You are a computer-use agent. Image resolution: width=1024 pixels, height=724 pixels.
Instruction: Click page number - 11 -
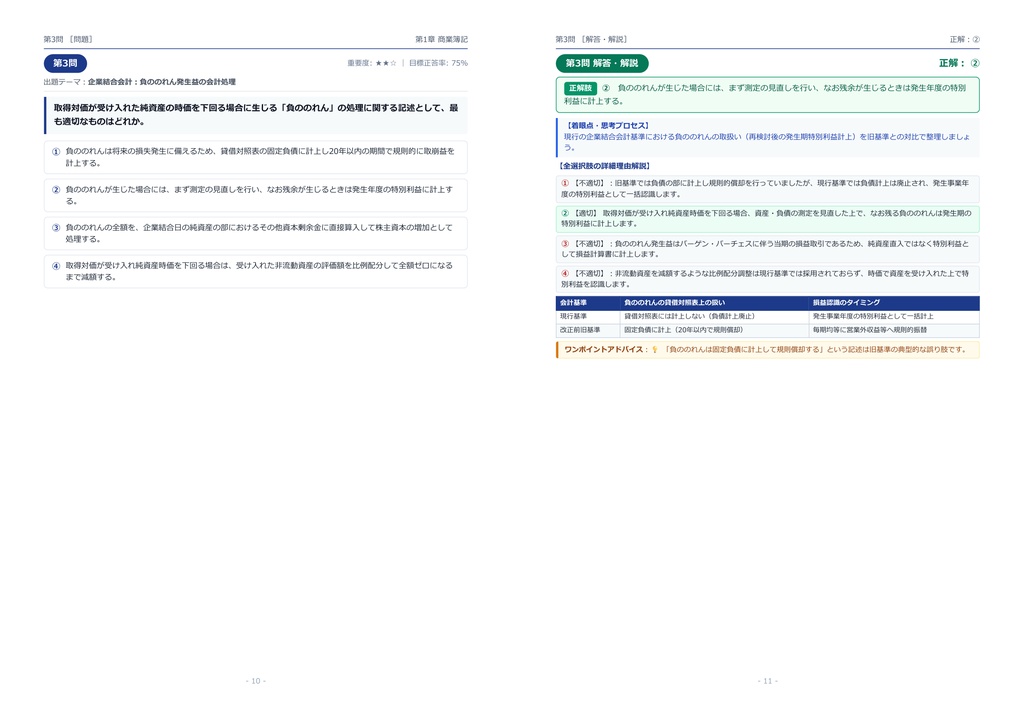767,681
